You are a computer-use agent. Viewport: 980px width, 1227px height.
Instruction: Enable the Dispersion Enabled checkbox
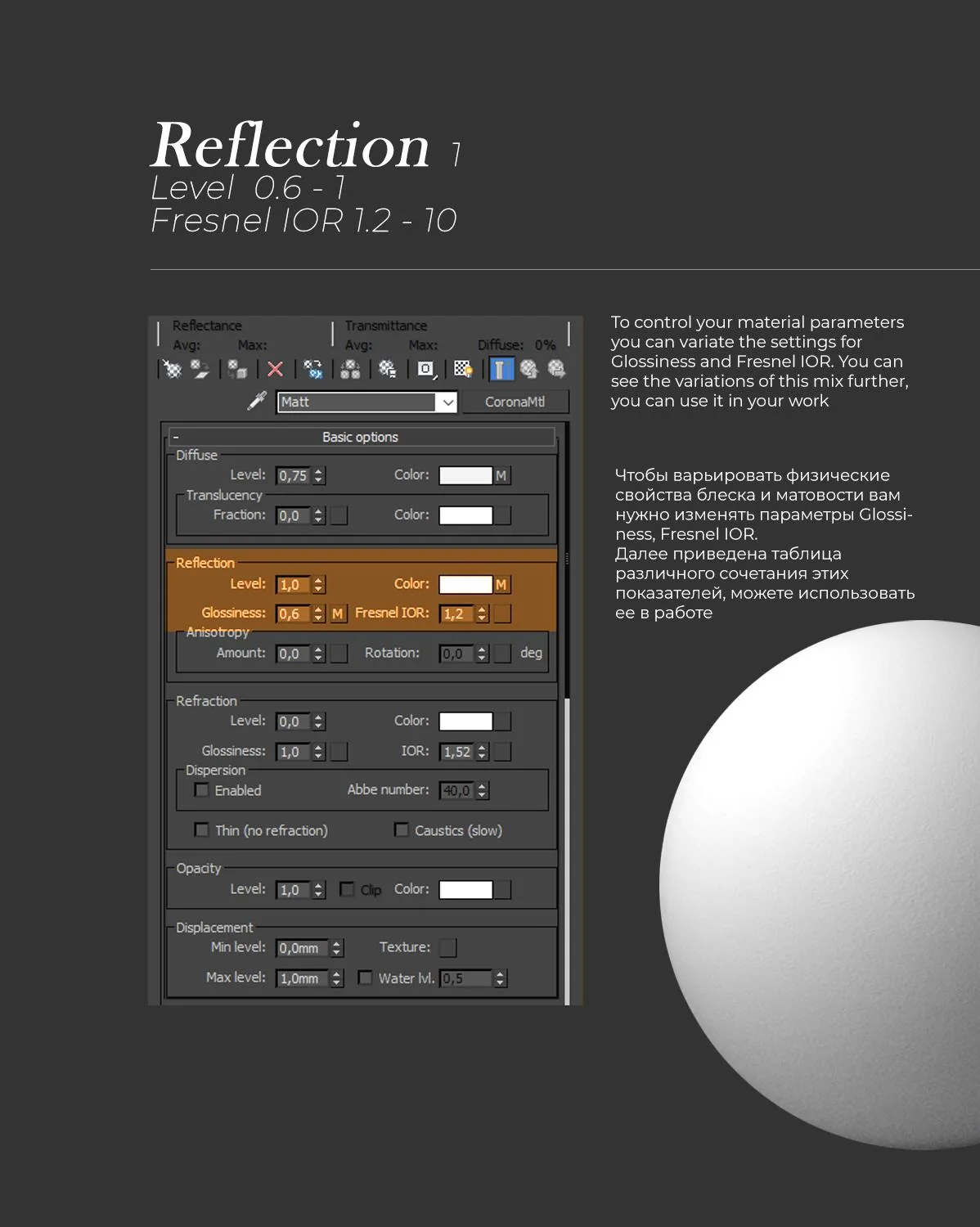201,790
